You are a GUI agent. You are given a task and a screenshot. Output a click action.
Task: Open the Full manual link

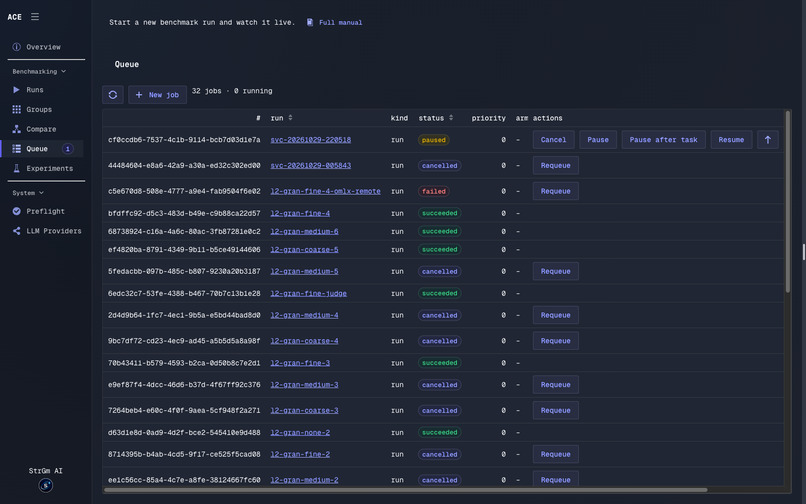pyautogui.click(x=340, y=23)
